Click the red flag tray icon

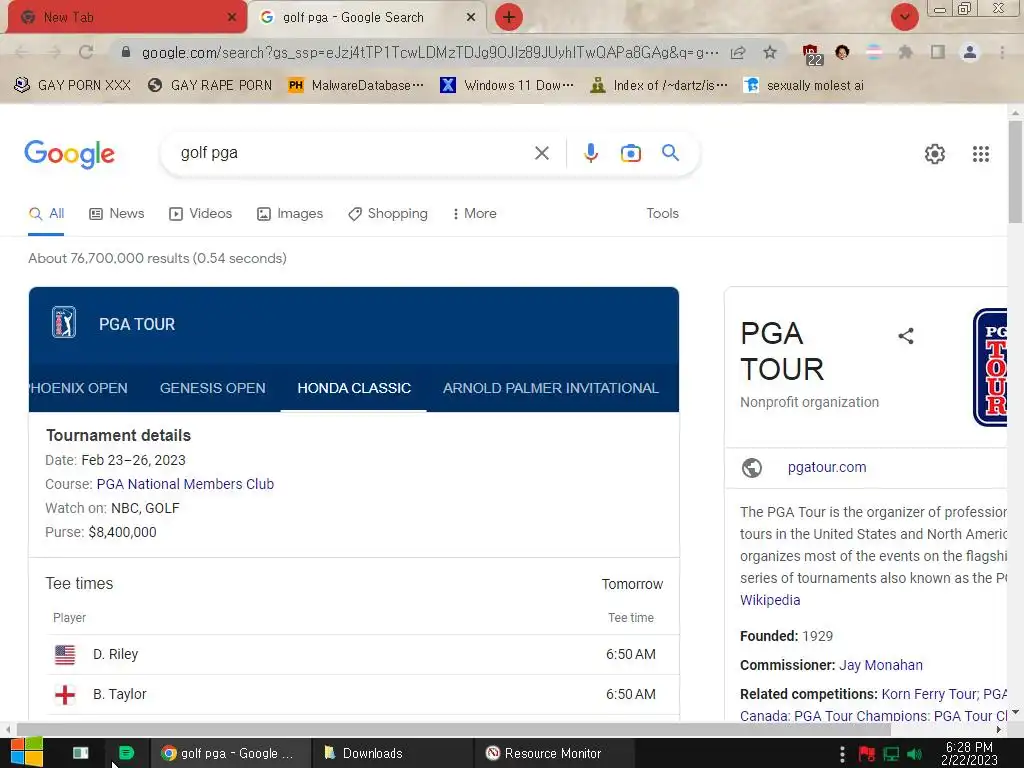pos(867,754)
